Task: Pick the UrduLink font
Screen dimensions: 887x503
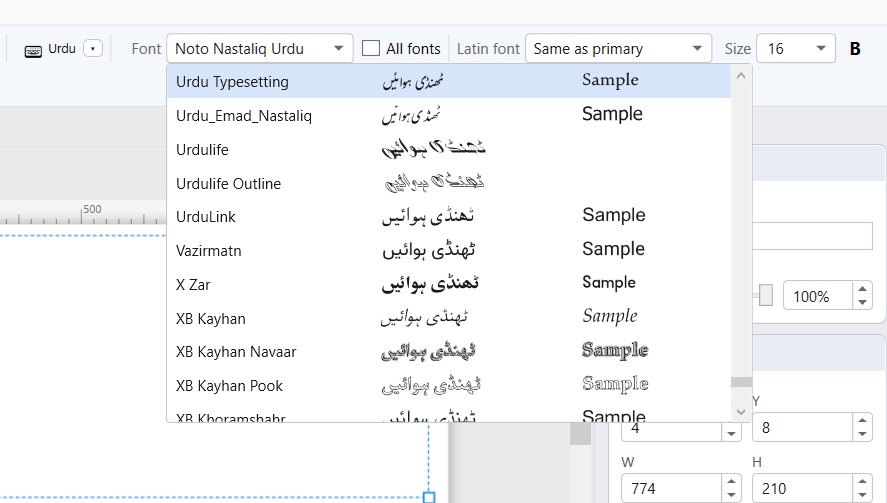Action: 449,217
